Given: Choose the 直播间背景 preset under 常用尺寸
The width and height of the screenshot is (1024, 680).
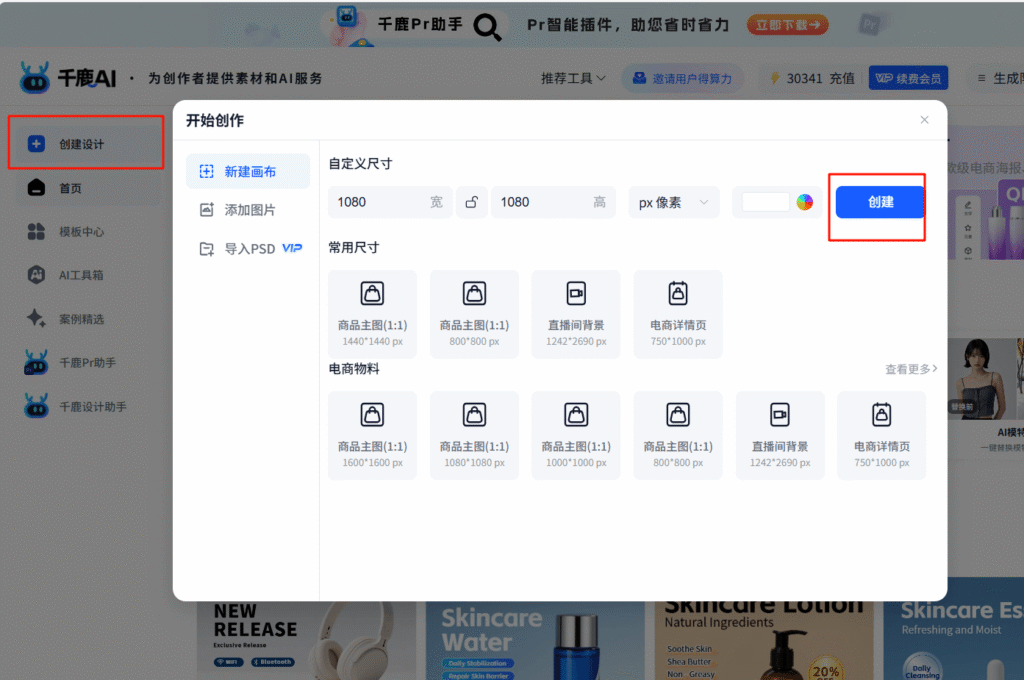Looking at the screenshot, I should 576,313.
